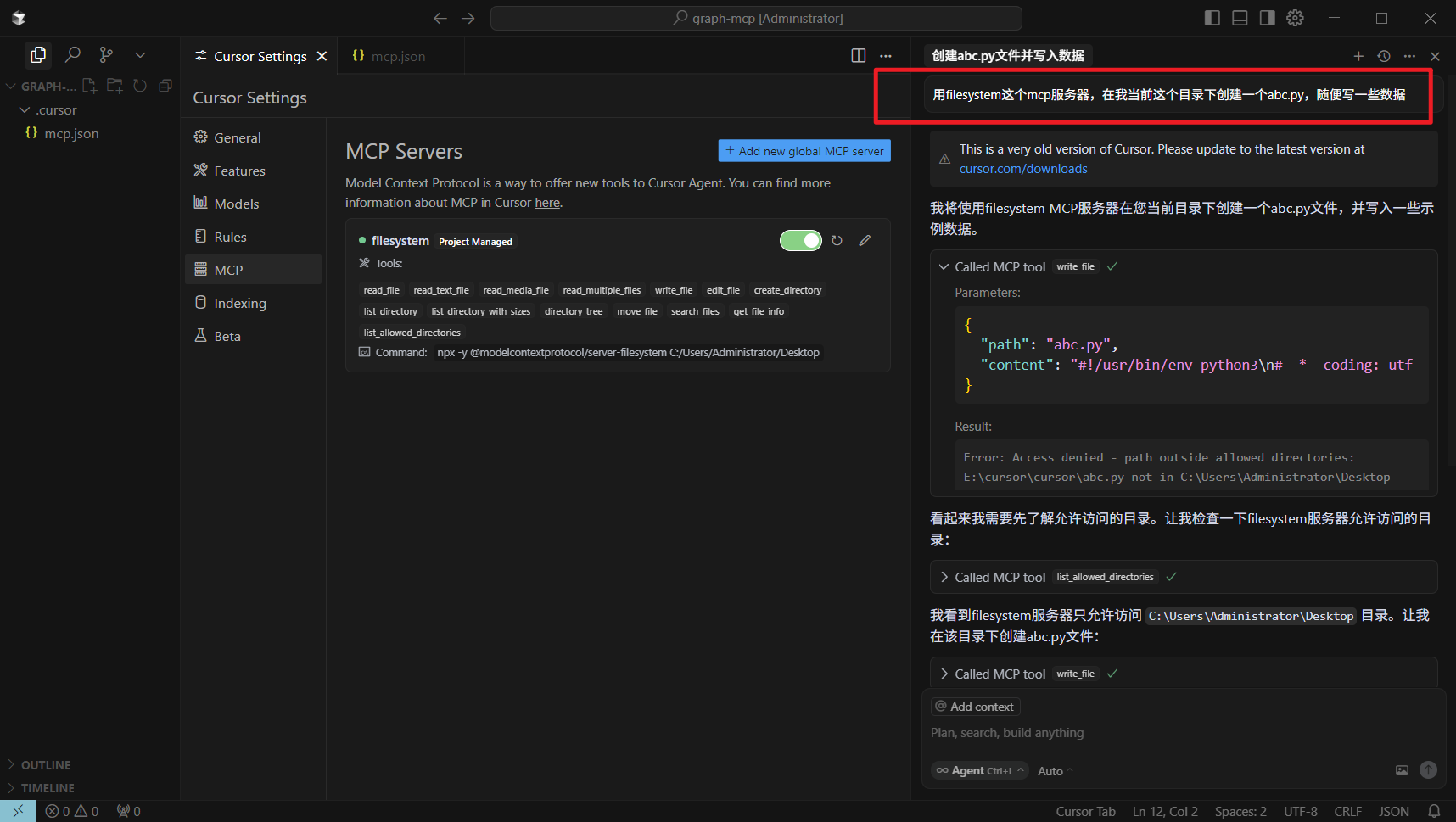The height and width of the screenshot is (822, 1456).
Task: Click the graph-mcp command search box
Action: pos(756,18)
